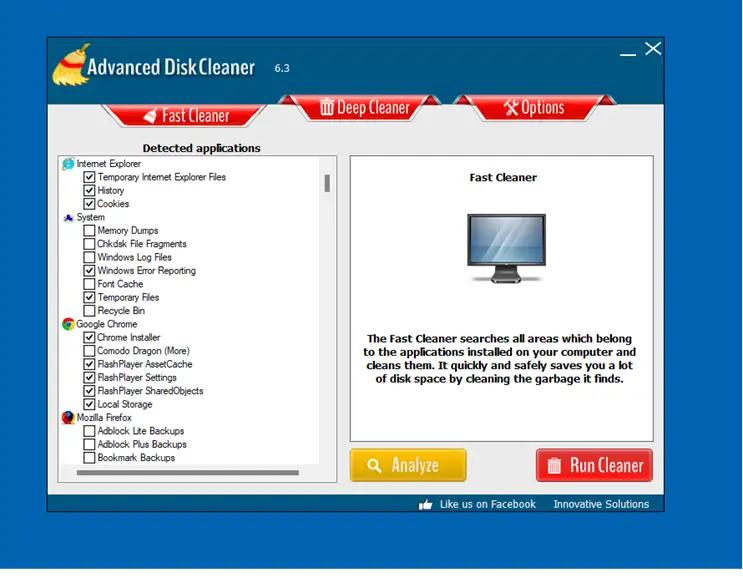Image resolution: width=743 pixels, height=578 pixels.
Task: Click the thumbs-up Facebook icon
Action: click(x=426, y=505)
